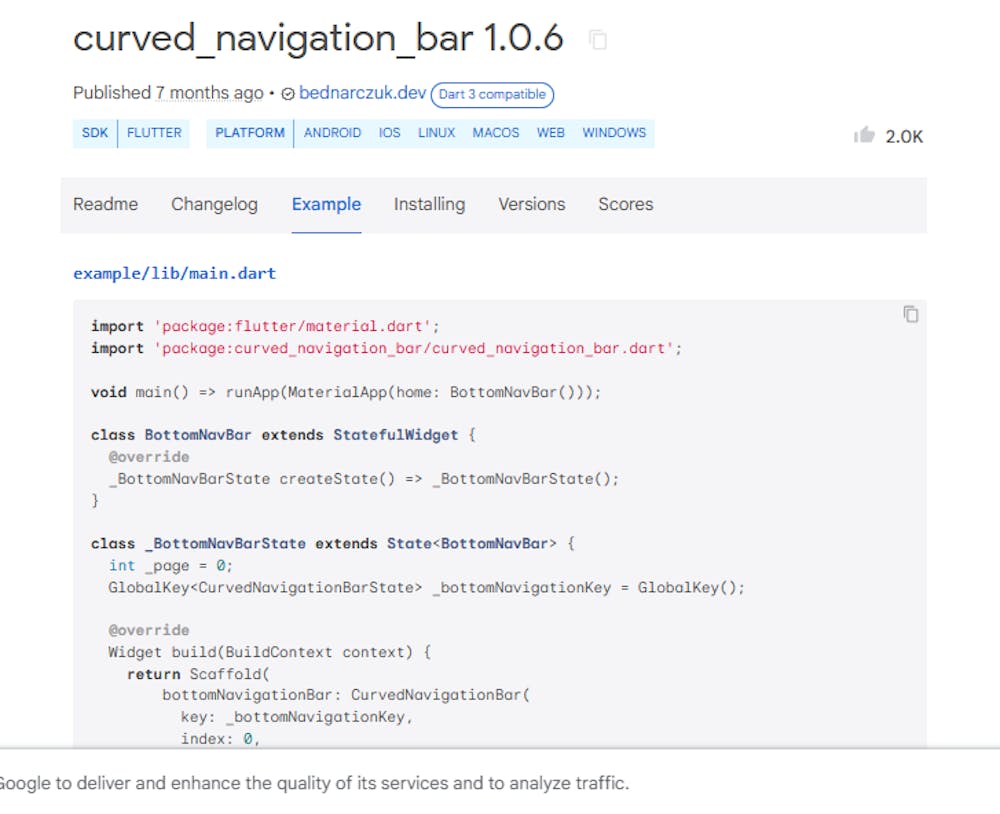Open the bednarczuk.dev publisher link
The height and width of the screenshot is (814, 1000).
[x=362, y=93]
